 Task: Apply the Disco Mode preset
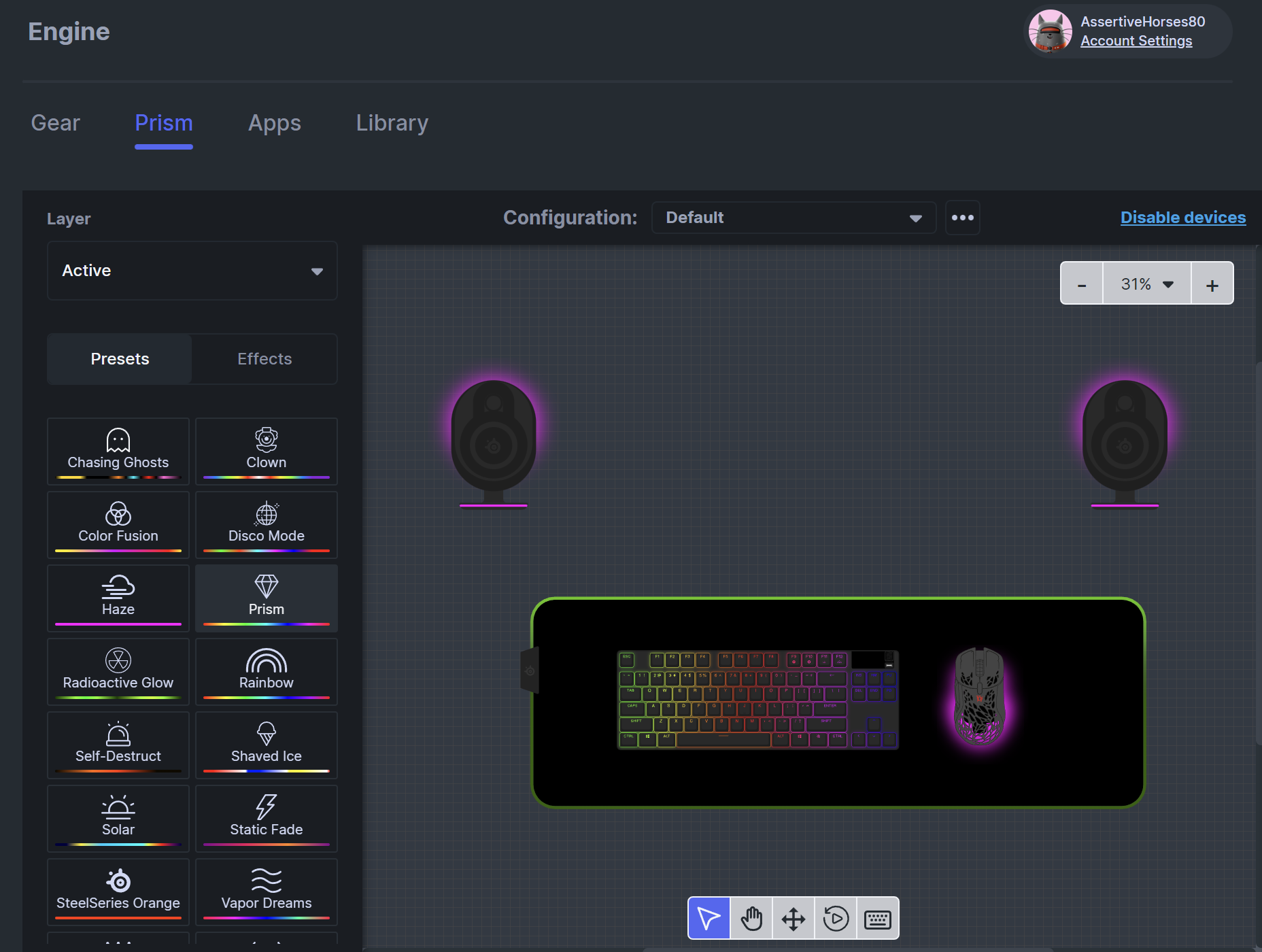pos(267,525)
